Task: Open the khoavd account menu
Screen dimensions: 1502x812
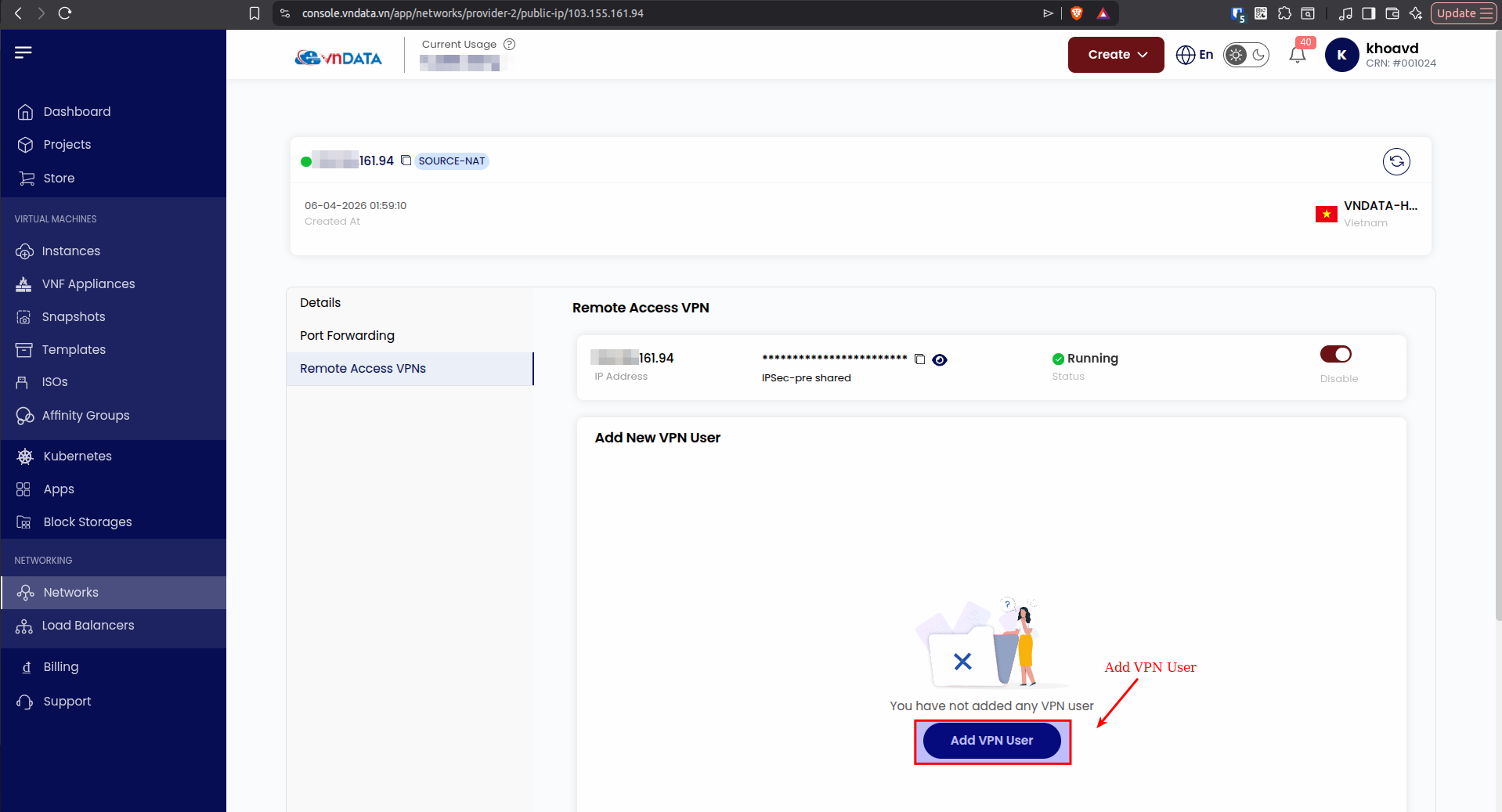Action: tap(1381, 55)
